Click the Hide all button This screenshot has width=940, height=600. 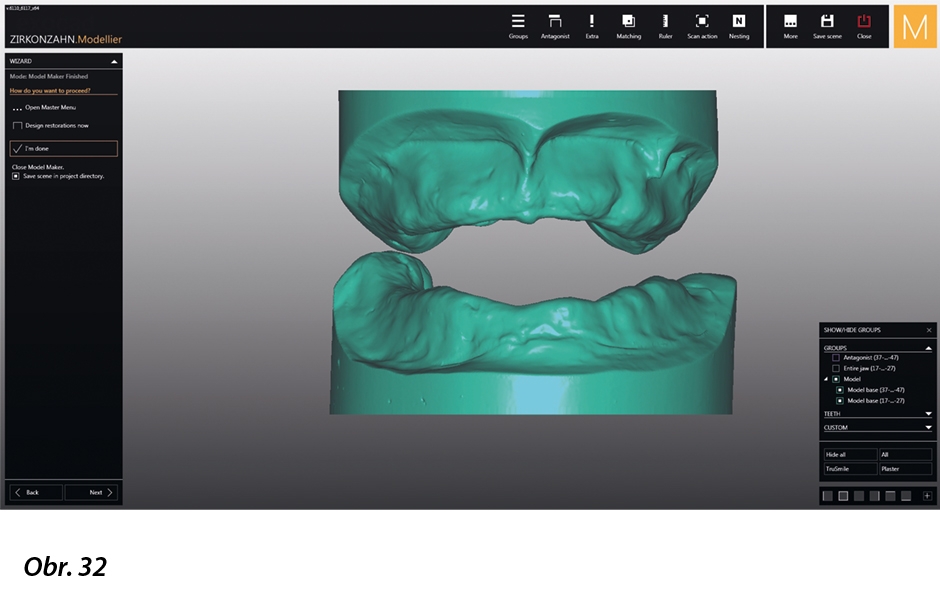click(849, 454)
